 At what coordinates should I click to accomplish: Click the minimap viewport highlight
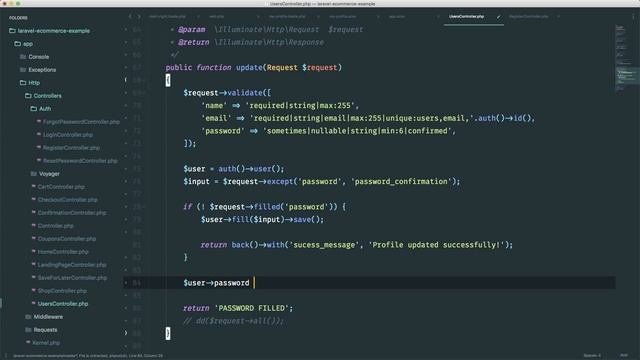coord(627,76)
